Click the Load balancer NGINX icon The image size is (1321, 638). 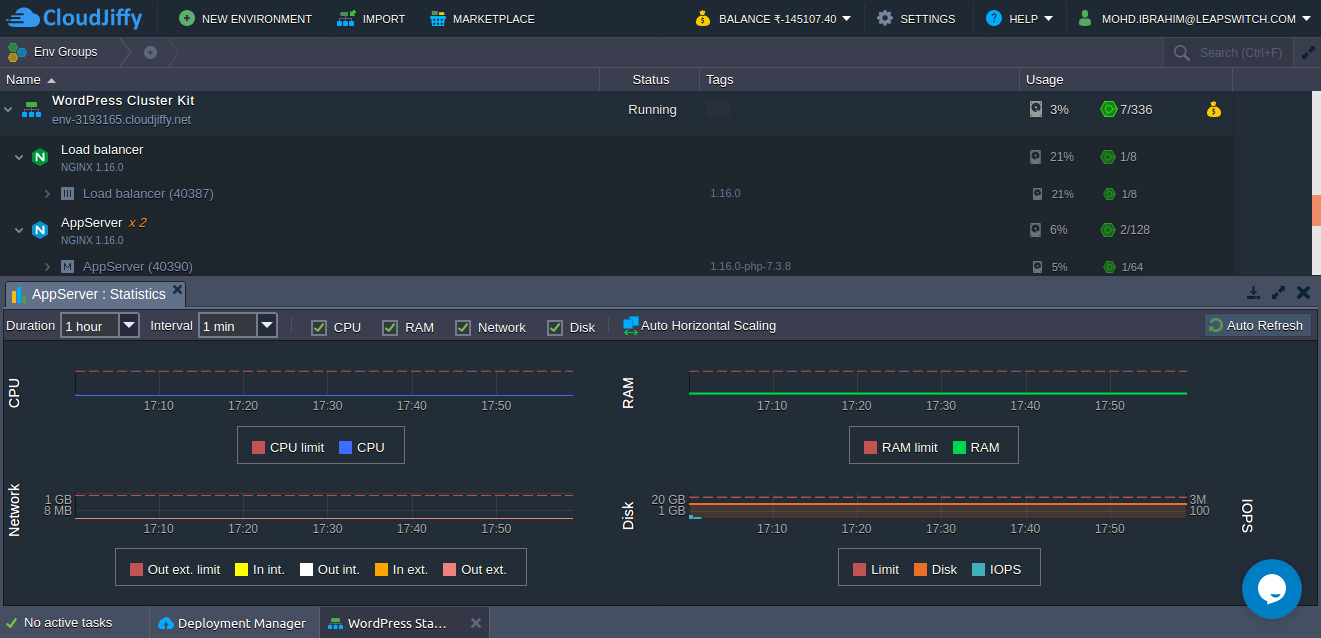click(x=40, y=157)
